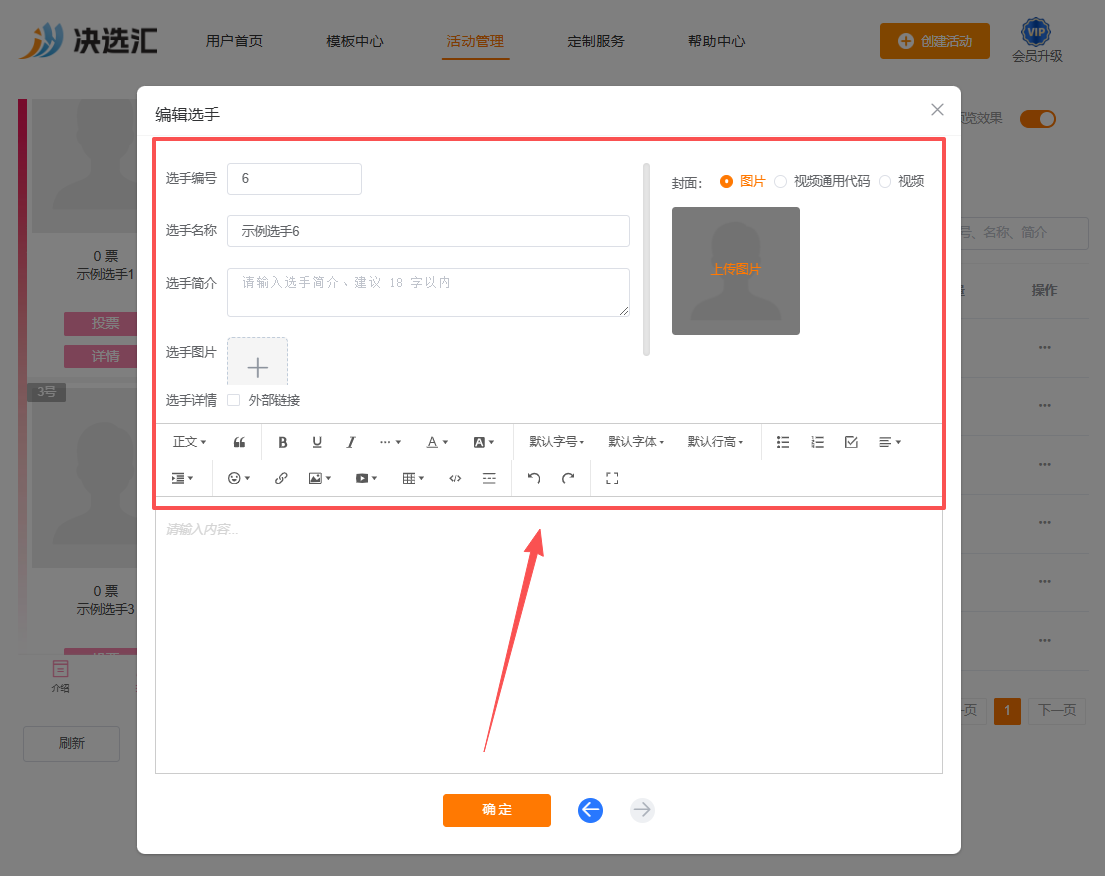Viewport: 1105px width, 876px height.
Task: Toggle underline formatting
Action: coord(317,442)
